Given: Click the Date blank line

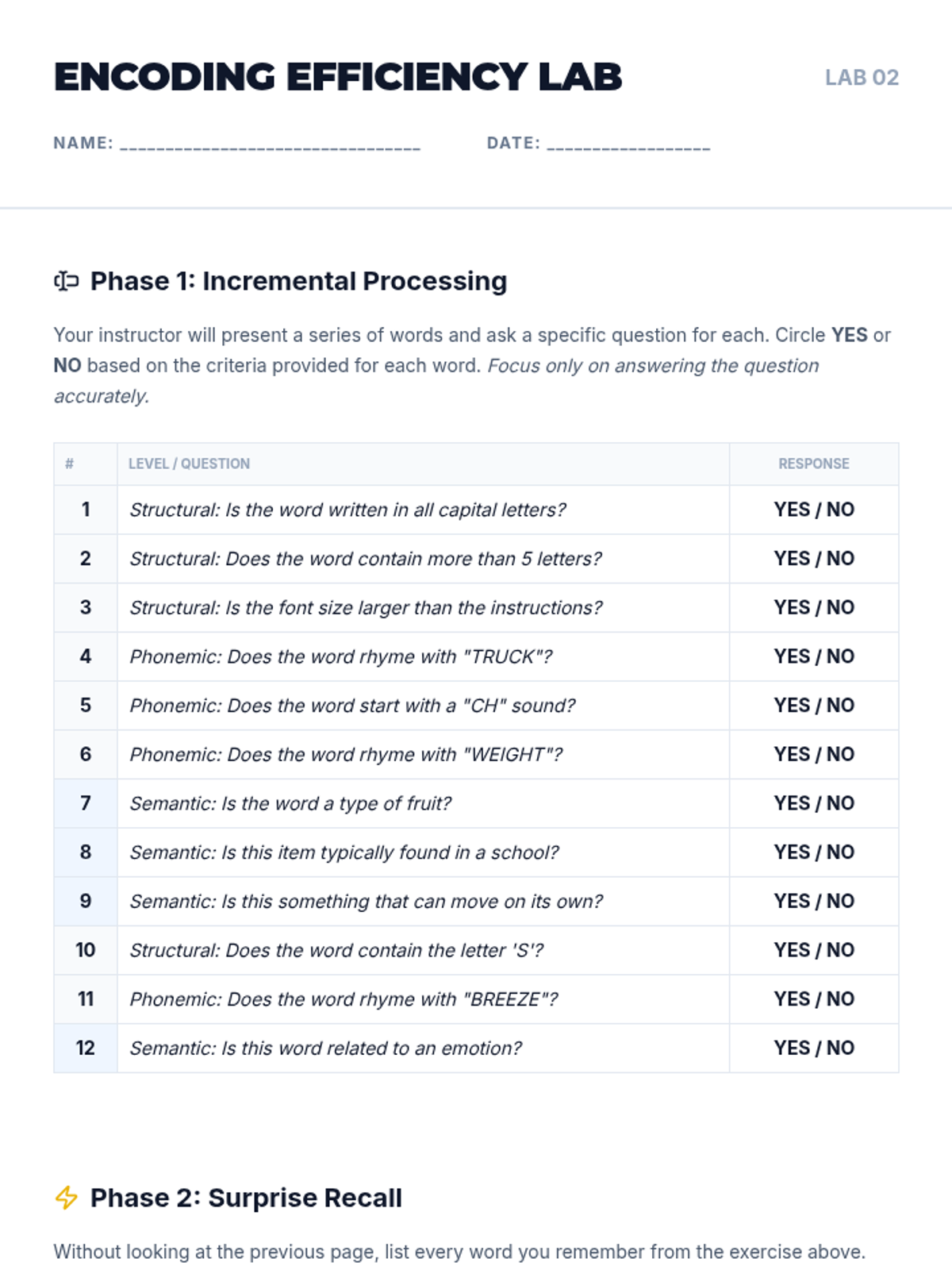Looking at the screenshot, I should tap(628, 145).
